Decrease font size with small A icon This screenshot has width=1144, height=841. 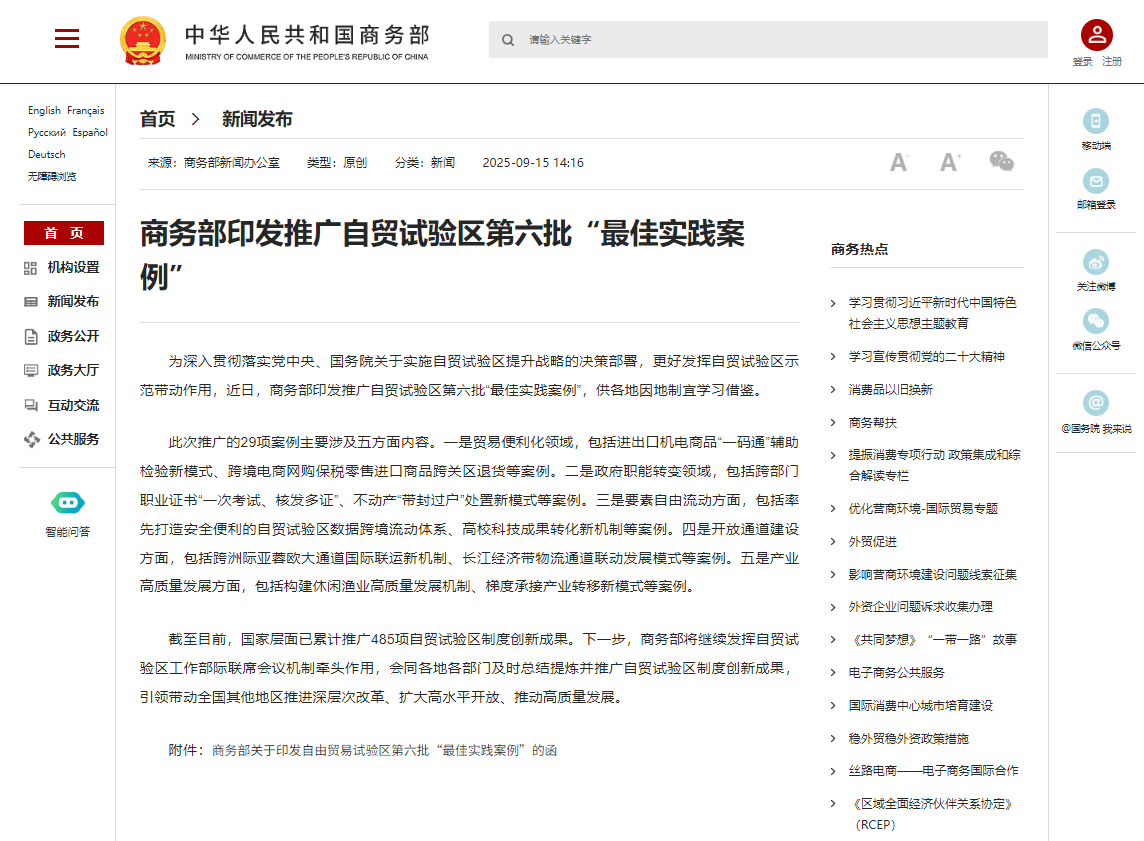[898, 162]
